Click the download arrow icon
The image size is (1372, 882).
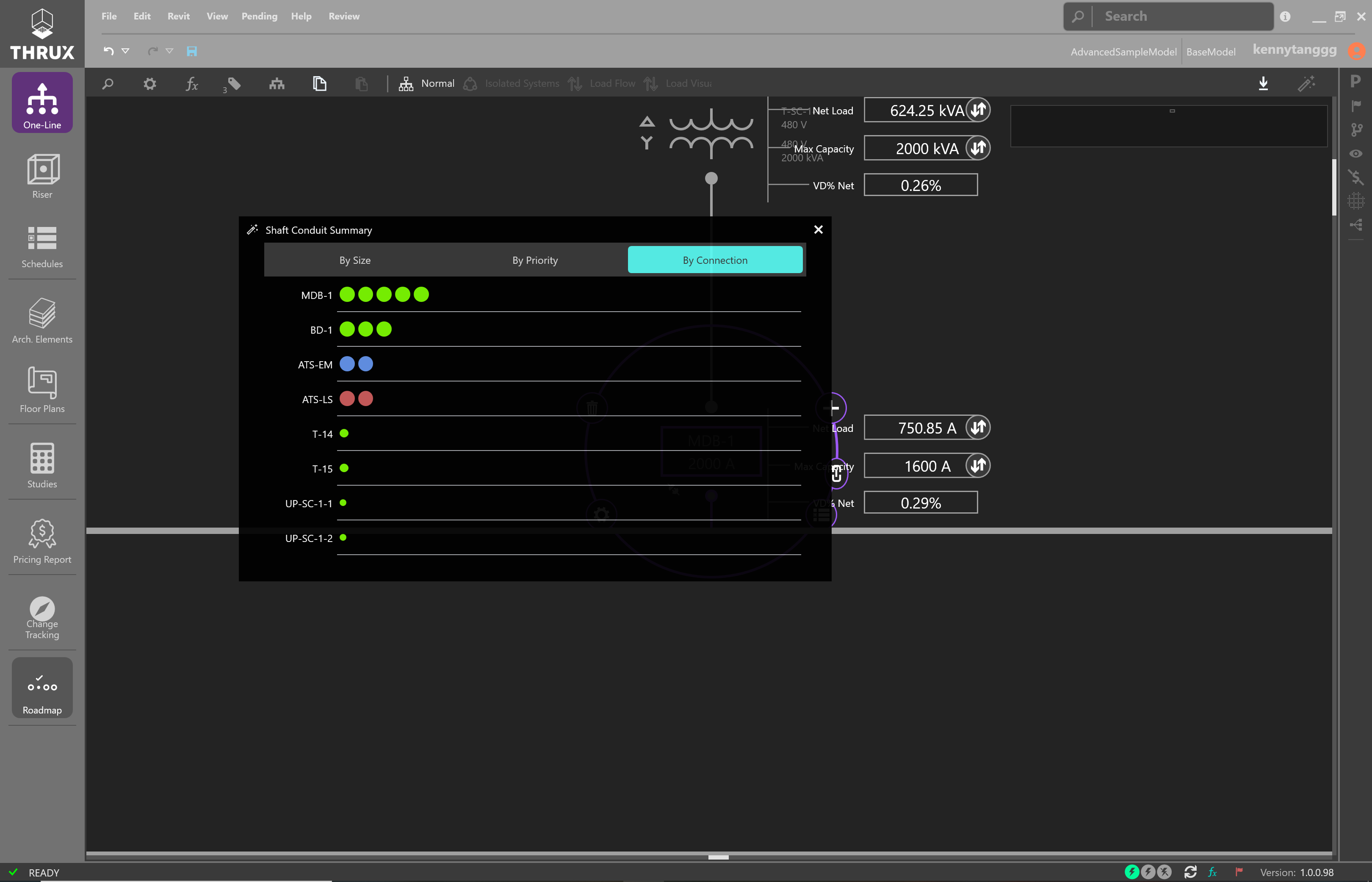pos(1263,83)
